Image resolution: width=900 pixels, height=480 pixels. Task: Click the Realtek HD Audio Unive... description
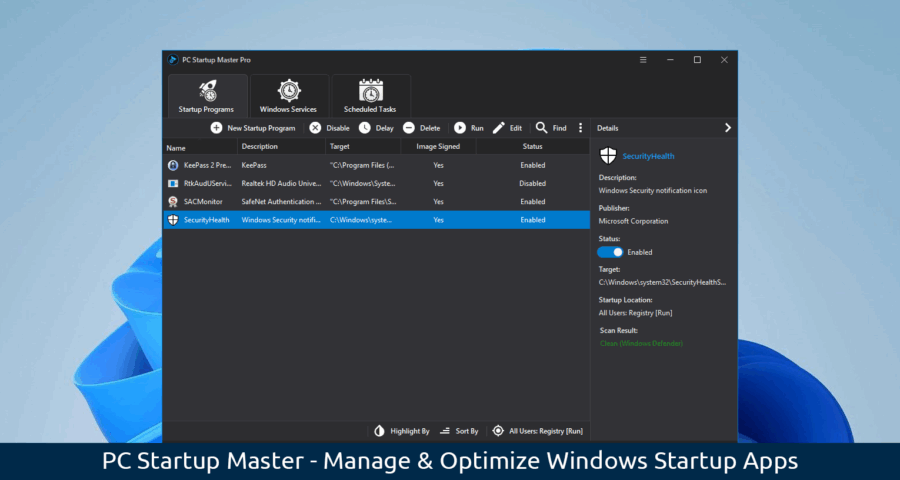[281, 184]
